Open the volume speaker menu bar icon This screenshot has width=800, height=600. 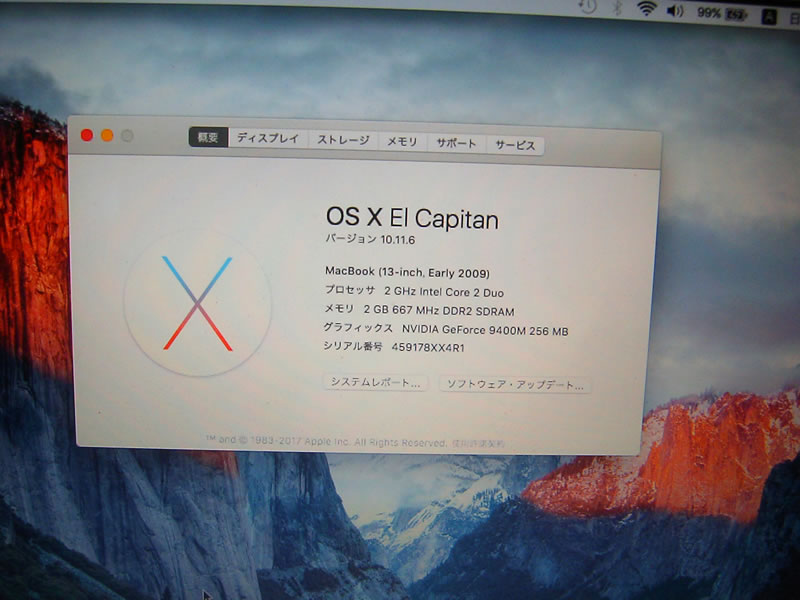click(675, 11)
